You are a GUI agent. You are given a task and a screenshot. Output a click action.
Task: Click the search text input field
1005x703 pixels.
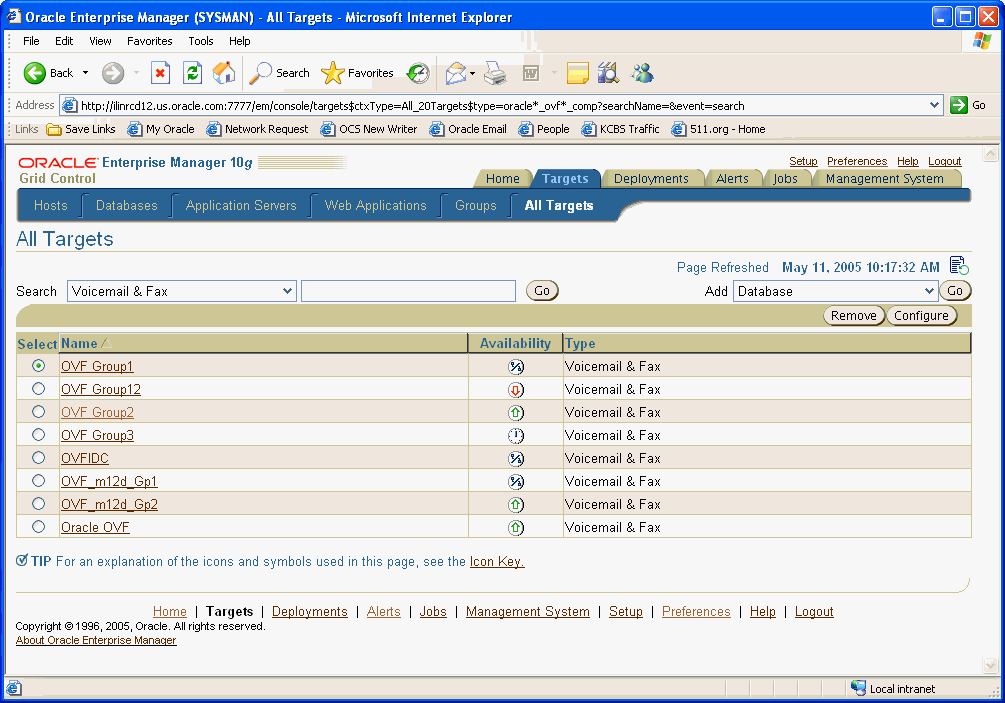coord(408,291)
